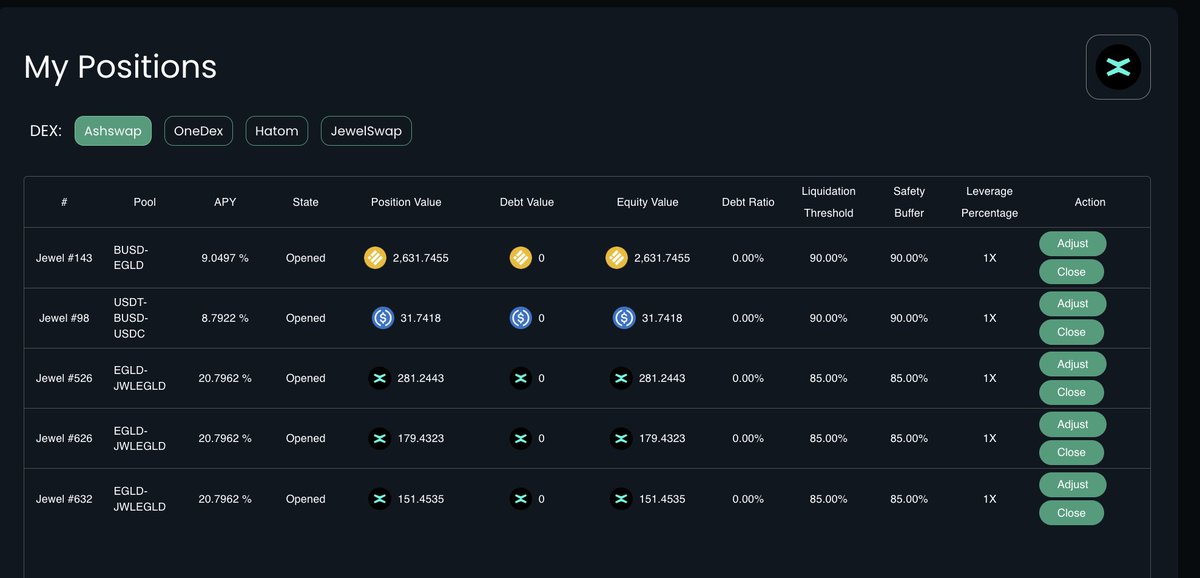The height and width of the screenshot is (578, 1200).
Task: Click the USDT-BUSD-USDC pool name
Action: [131, 318]
